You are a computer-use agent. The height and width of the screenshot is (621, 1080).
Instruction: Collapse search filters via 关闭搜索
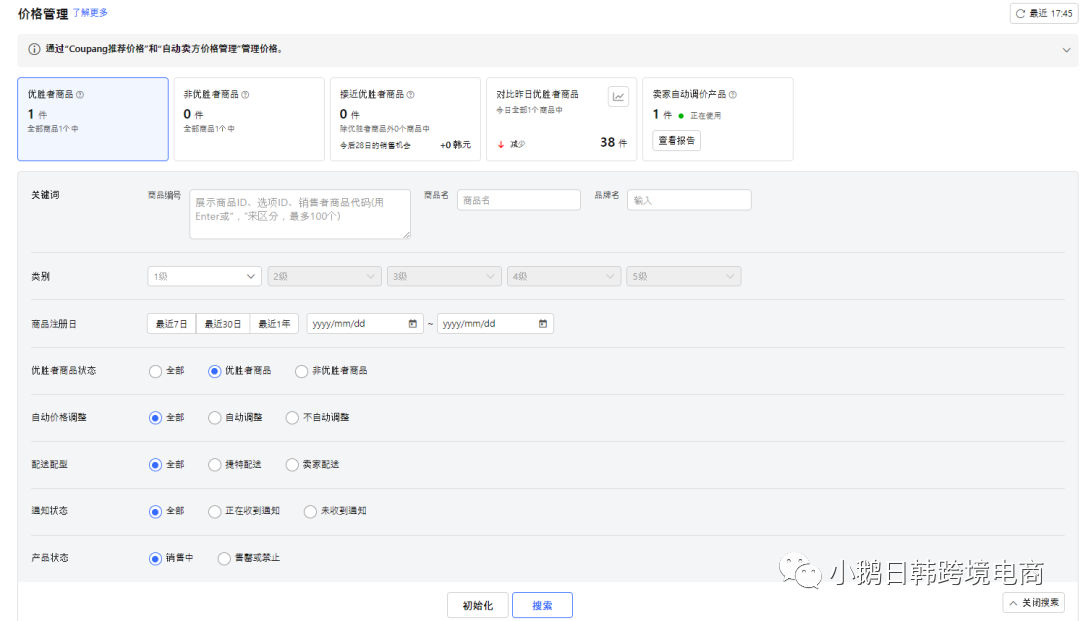click(x=1032, y=602)
